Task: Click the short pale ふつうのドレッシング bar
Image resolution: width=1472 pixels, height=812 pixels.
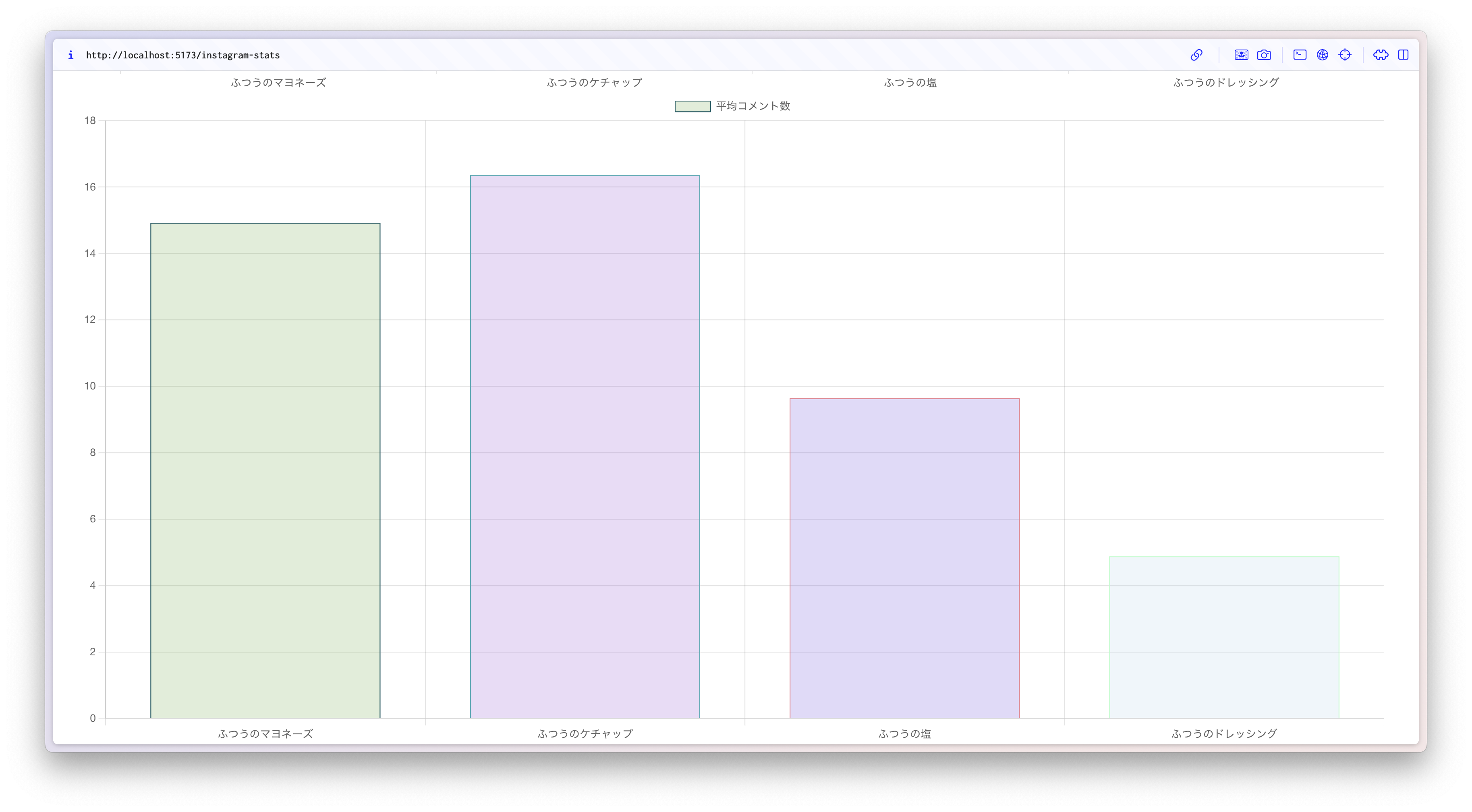Action: coord(1223,636)
